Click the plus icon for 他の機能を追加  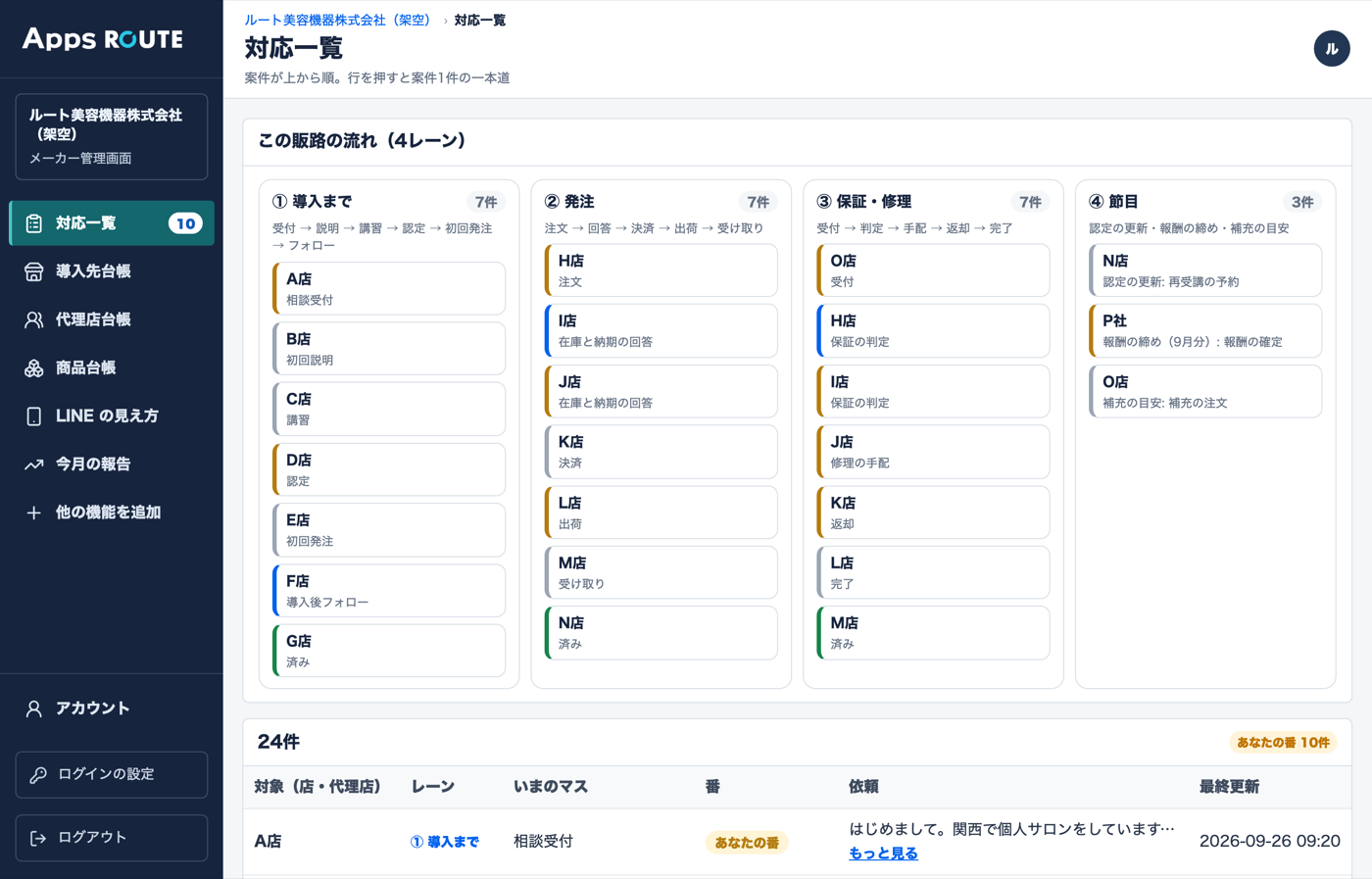[34, 512]
